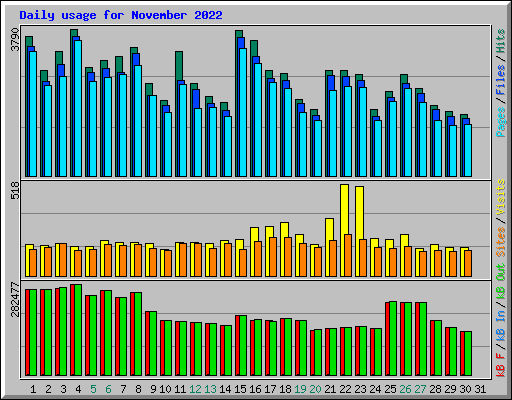This screenshot has width=512, height=400.
Task: Click the 'Files' legend label
Action: click(x=501, y=79)
